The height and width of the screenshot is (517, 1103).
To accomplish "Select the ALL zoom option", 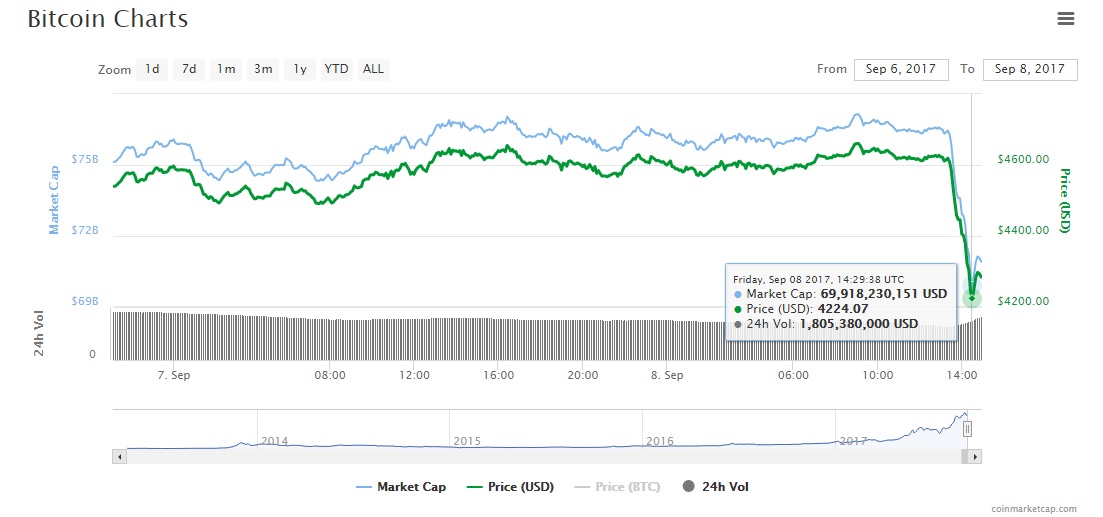I will click(374, 69).
